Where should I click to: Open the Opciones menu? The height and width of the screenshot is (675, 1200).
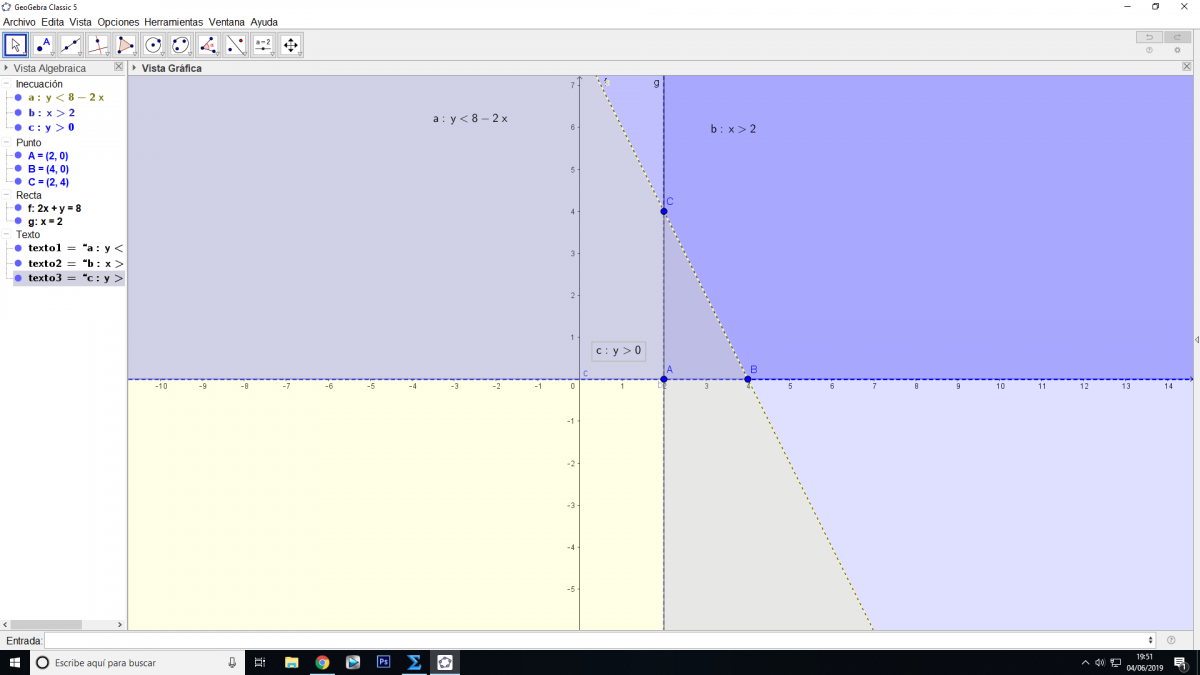[x=118, y=22]
